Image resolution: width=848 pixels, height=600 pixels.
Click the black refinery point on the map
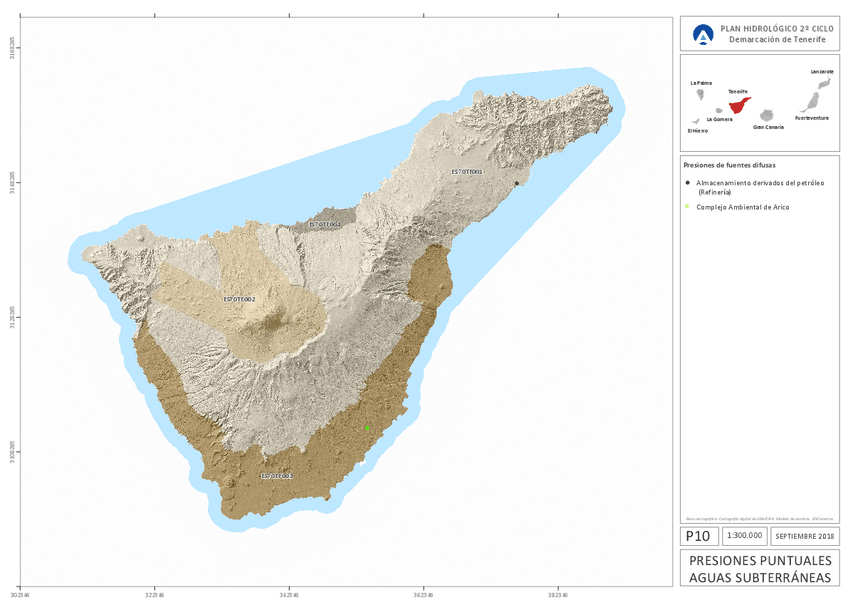click(x=516, y=183)
